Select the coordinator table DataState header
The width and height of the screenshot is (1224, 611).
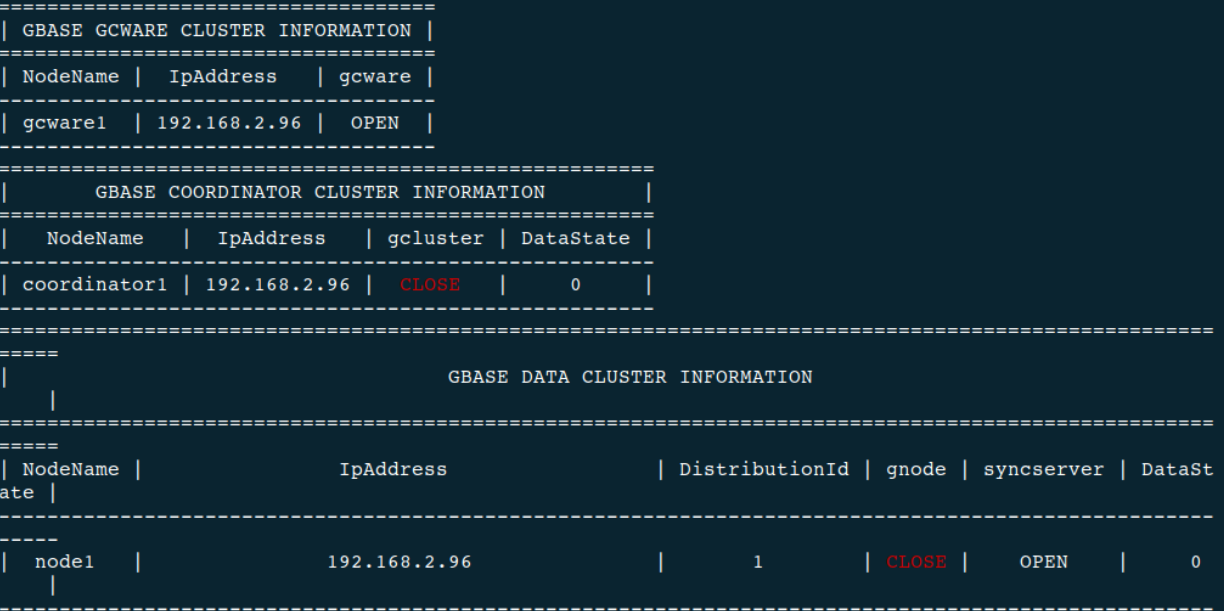pyautogui.click(x=576, y=238)
